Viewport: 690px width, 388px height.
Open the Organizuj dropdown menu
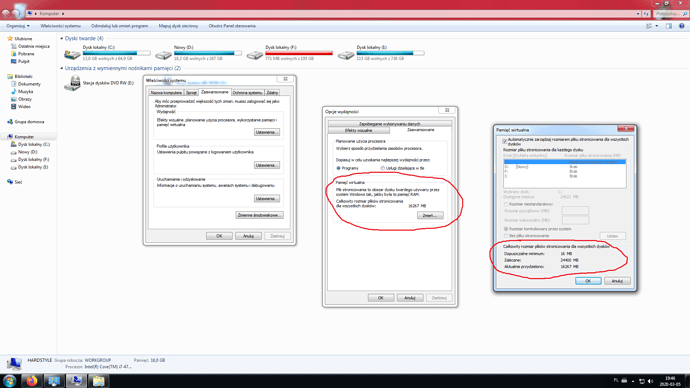18,26
